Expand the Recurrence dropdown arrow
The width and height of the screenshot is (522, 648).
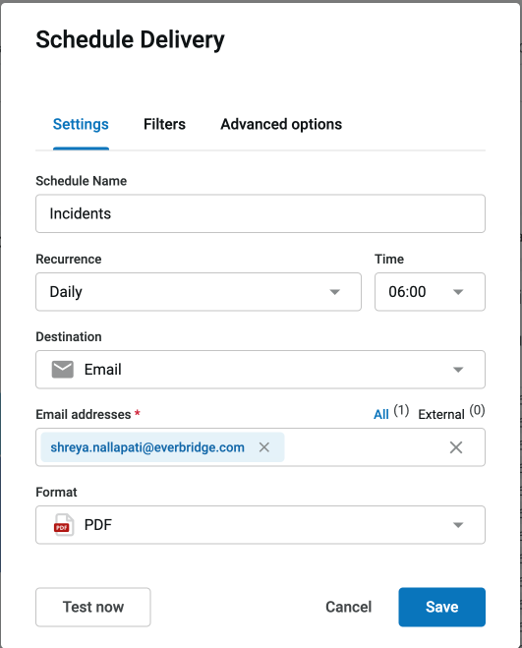(335, 292)
